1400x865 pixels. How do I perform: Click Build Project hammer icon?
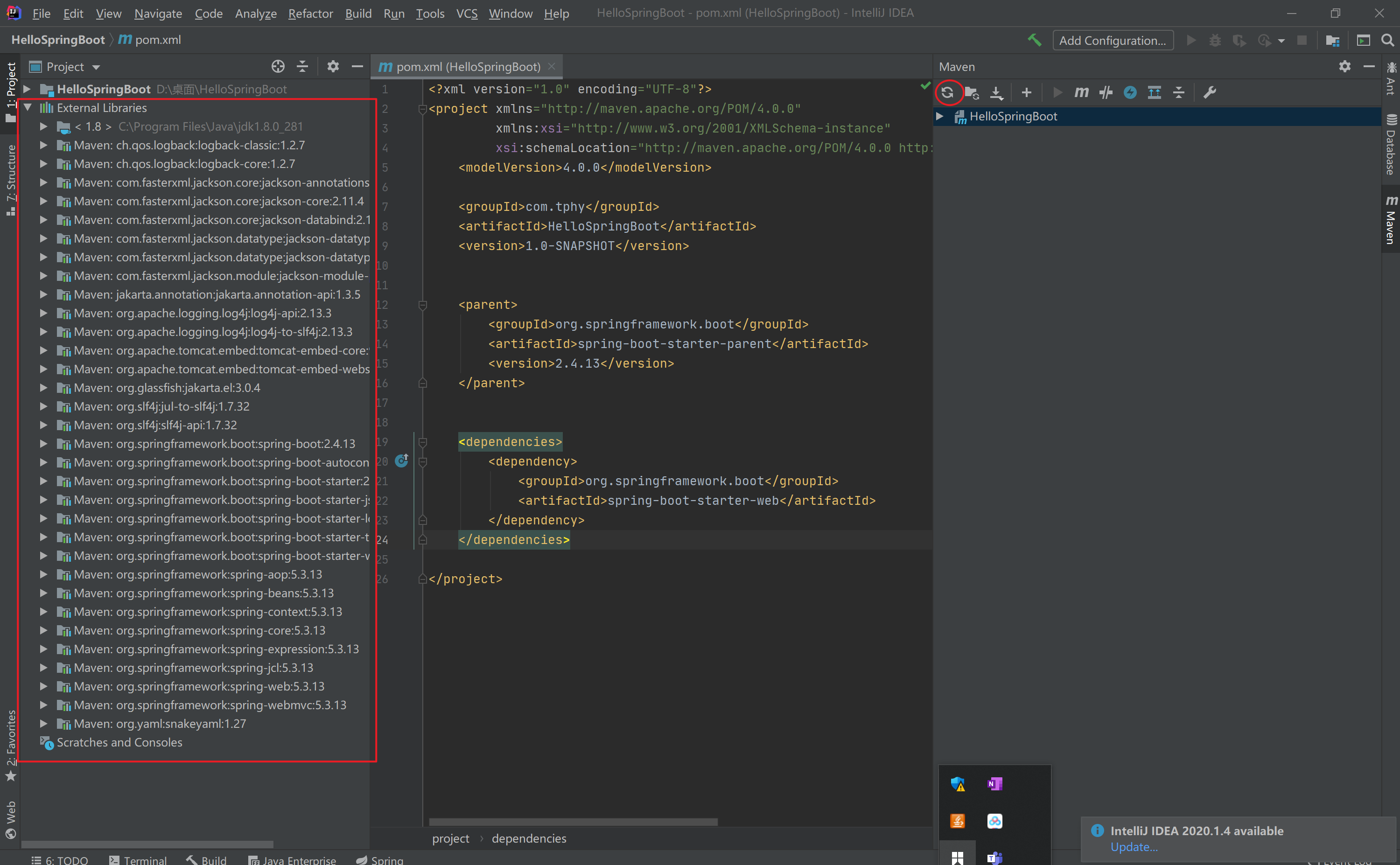pyautogui.click(x=1035, y=40)
